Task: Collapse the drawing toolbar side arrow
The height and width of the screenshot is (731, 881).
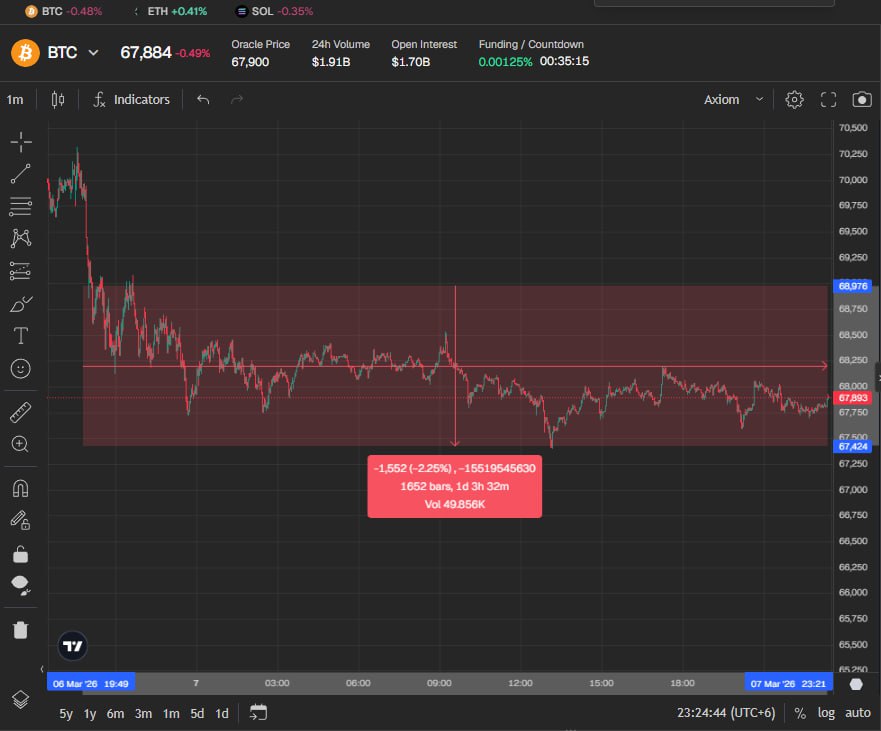Action: (42, 669)
